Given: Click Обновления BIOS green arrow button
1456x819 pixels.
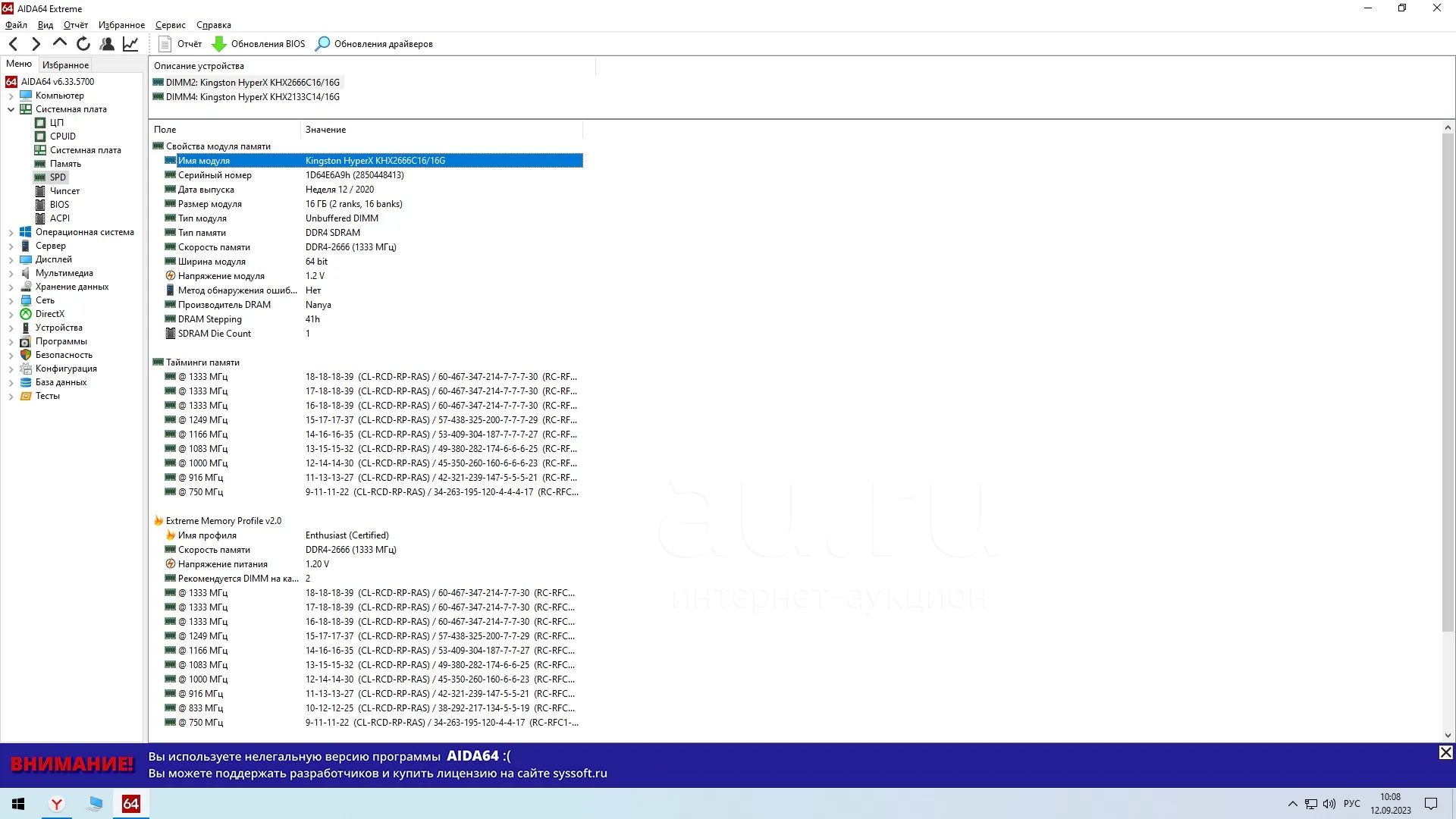Looking at the screenshot, I should [x=259, y=44].
